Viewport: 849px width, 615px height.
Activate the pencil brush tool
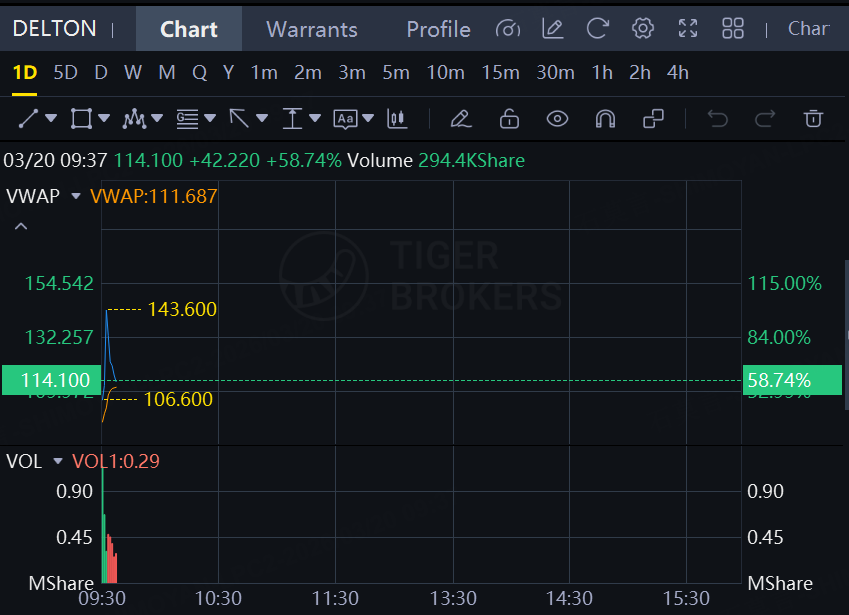click(x=460, y=119)
